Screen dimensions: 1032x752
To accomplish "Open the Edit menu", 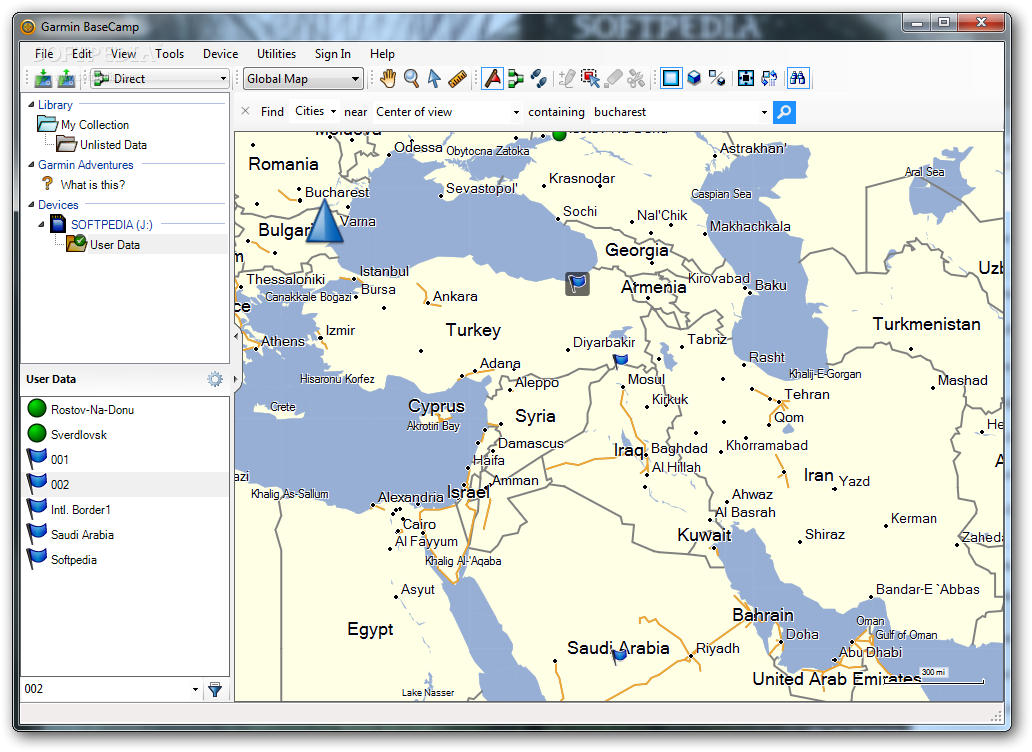I will click(82, 54).
